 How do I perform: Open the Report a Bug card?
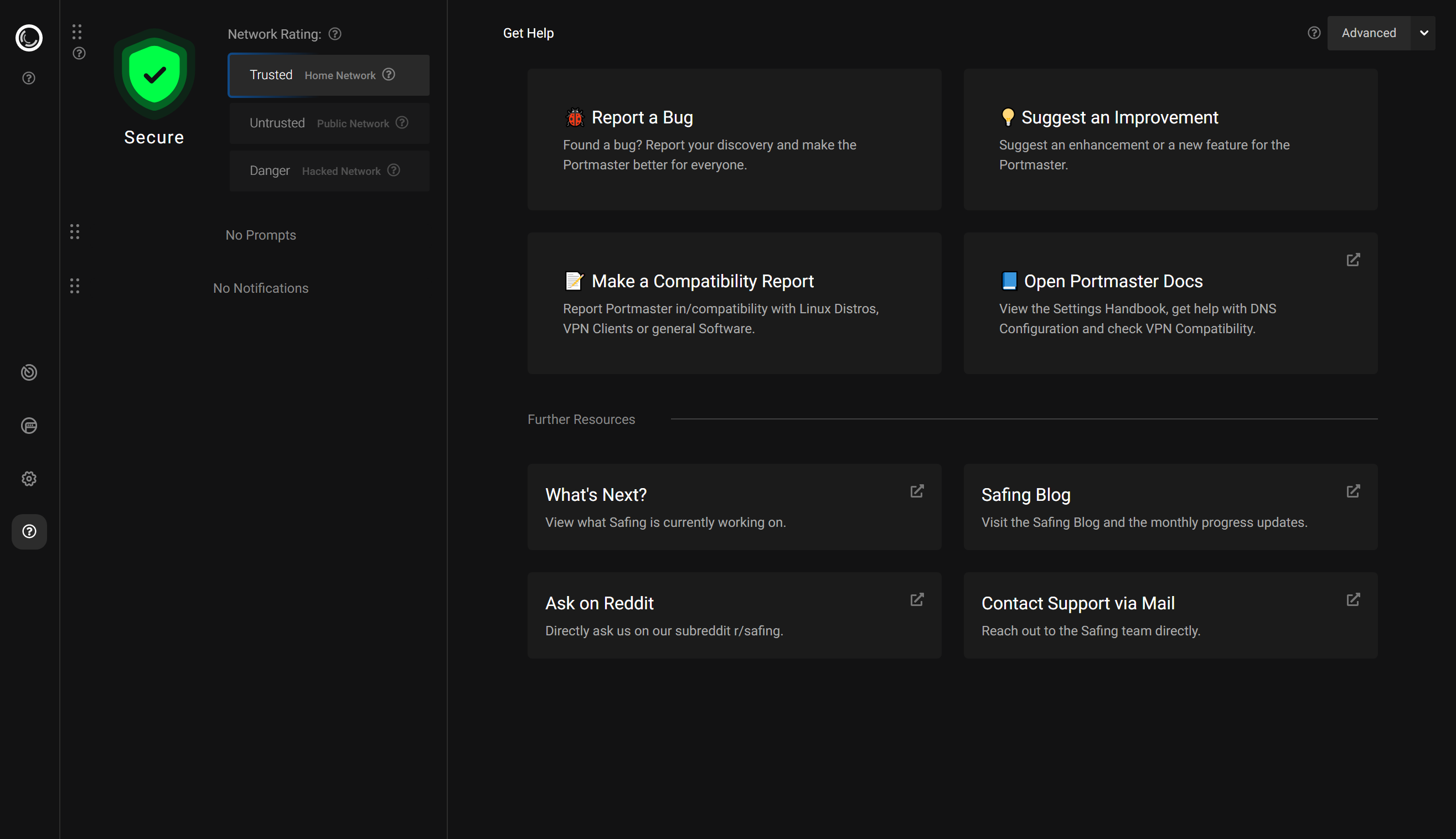click(734, 139)
